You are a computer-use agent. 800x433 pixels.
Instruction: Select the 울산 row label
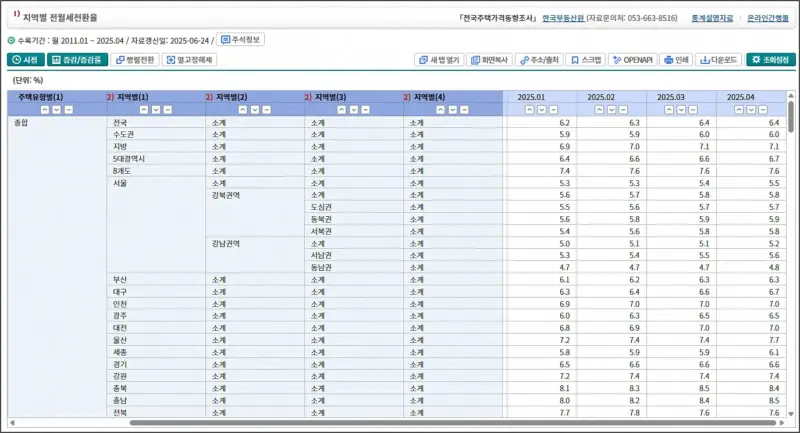click(120, 340)
